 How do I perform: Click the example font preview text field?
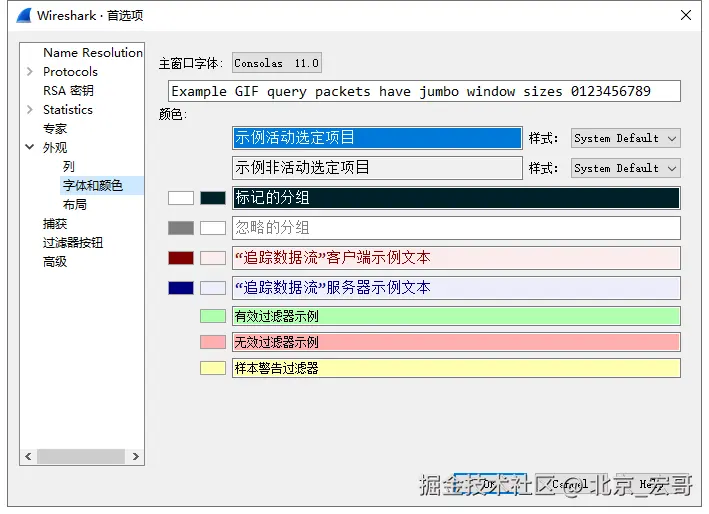point(424,91)
